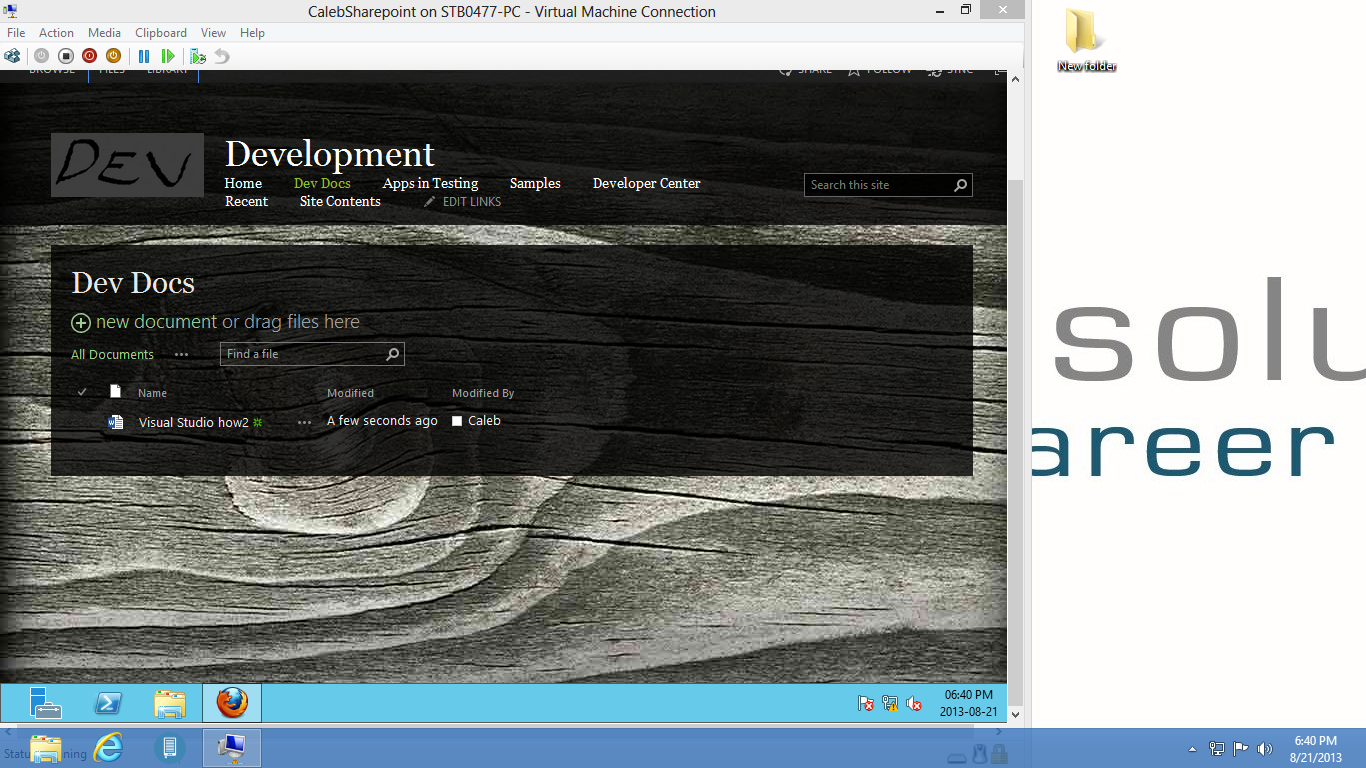Image resolution: width=1366 pixels, height=768 pixels.
Task: Click the presence box beside Caleb
Action: (x=457, y=421)
